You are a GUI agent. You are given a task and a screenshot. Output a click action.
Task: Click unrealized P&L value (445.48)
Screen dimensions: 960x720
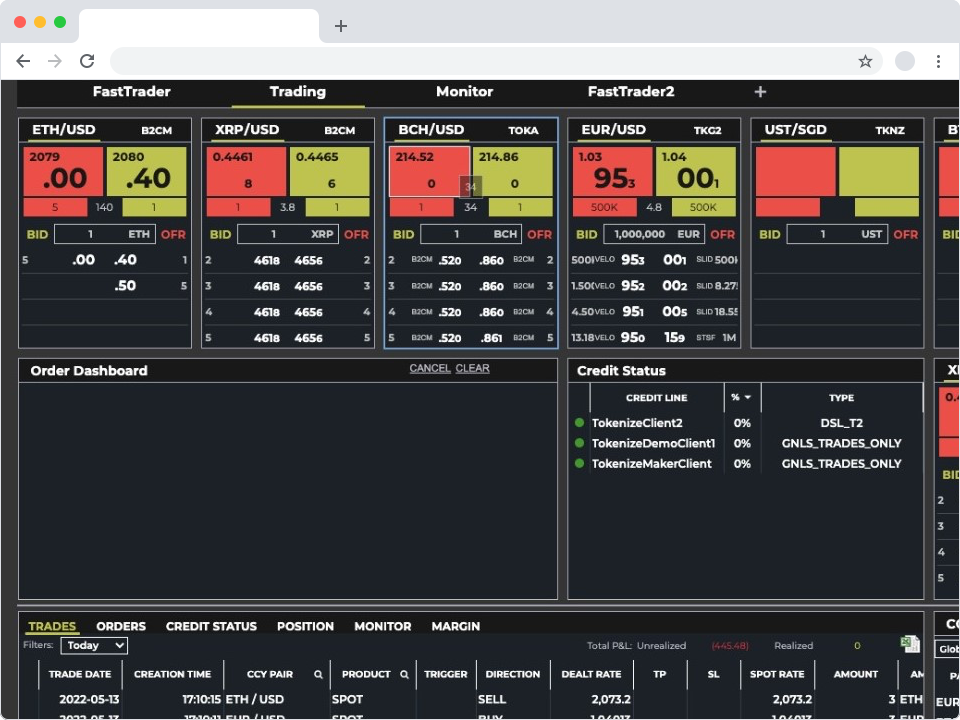[730, 646]
